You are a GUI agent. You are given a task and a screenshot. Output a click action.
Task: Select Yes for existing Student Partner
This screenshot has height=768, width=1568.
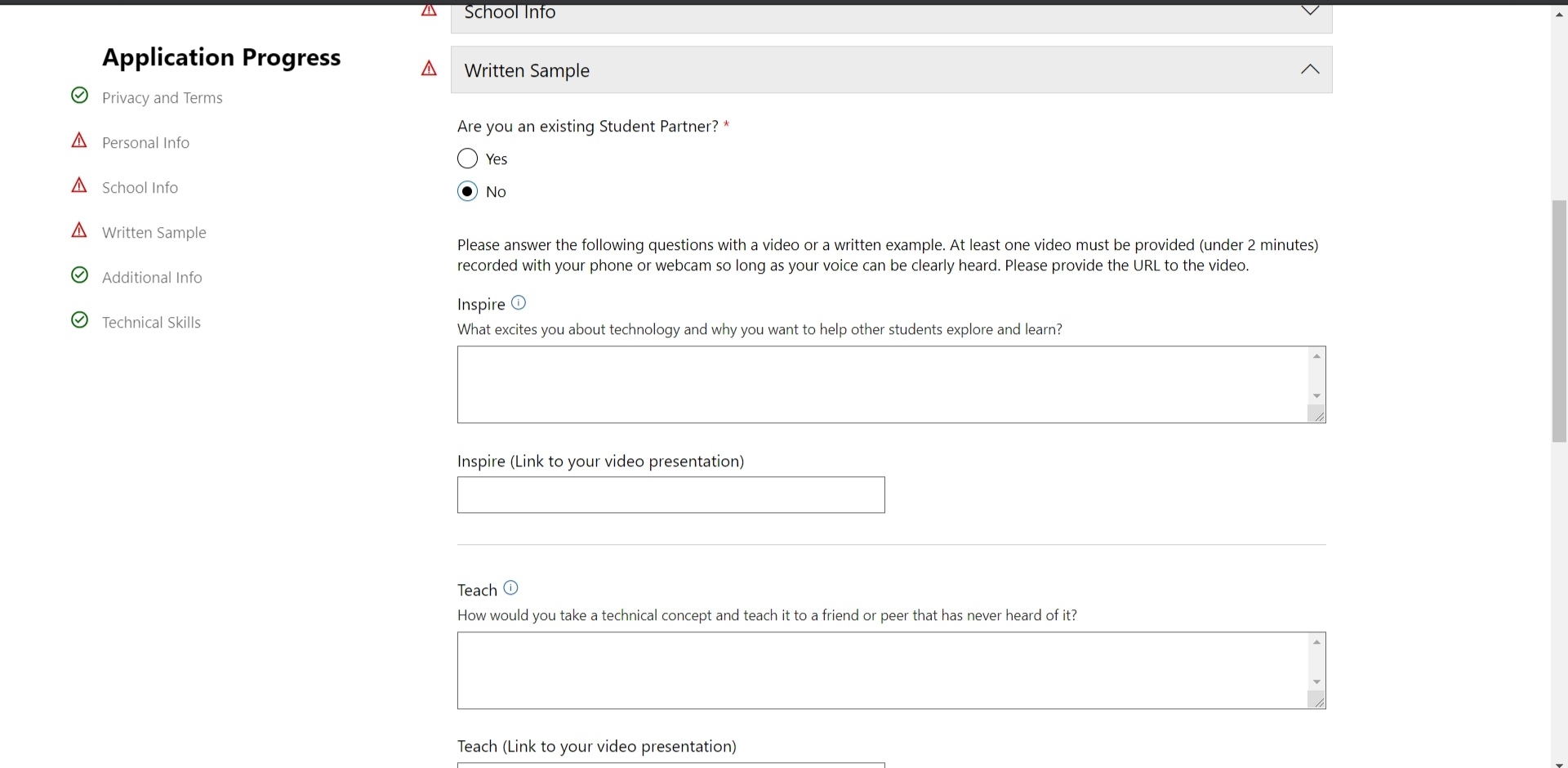click(x=467, y=159)
